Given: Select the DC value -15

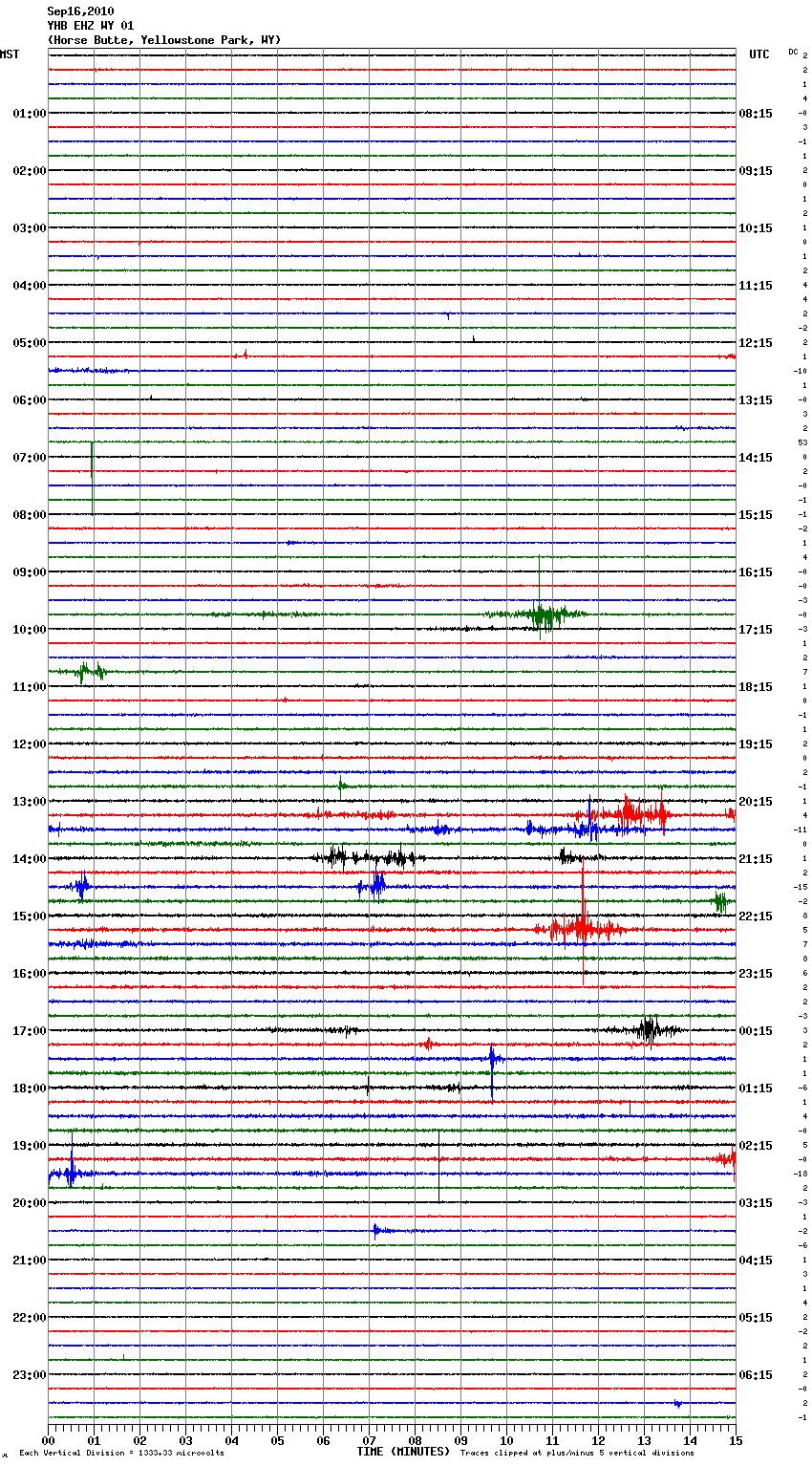Looking at the screenshot, I should click(x=801, y=887).
